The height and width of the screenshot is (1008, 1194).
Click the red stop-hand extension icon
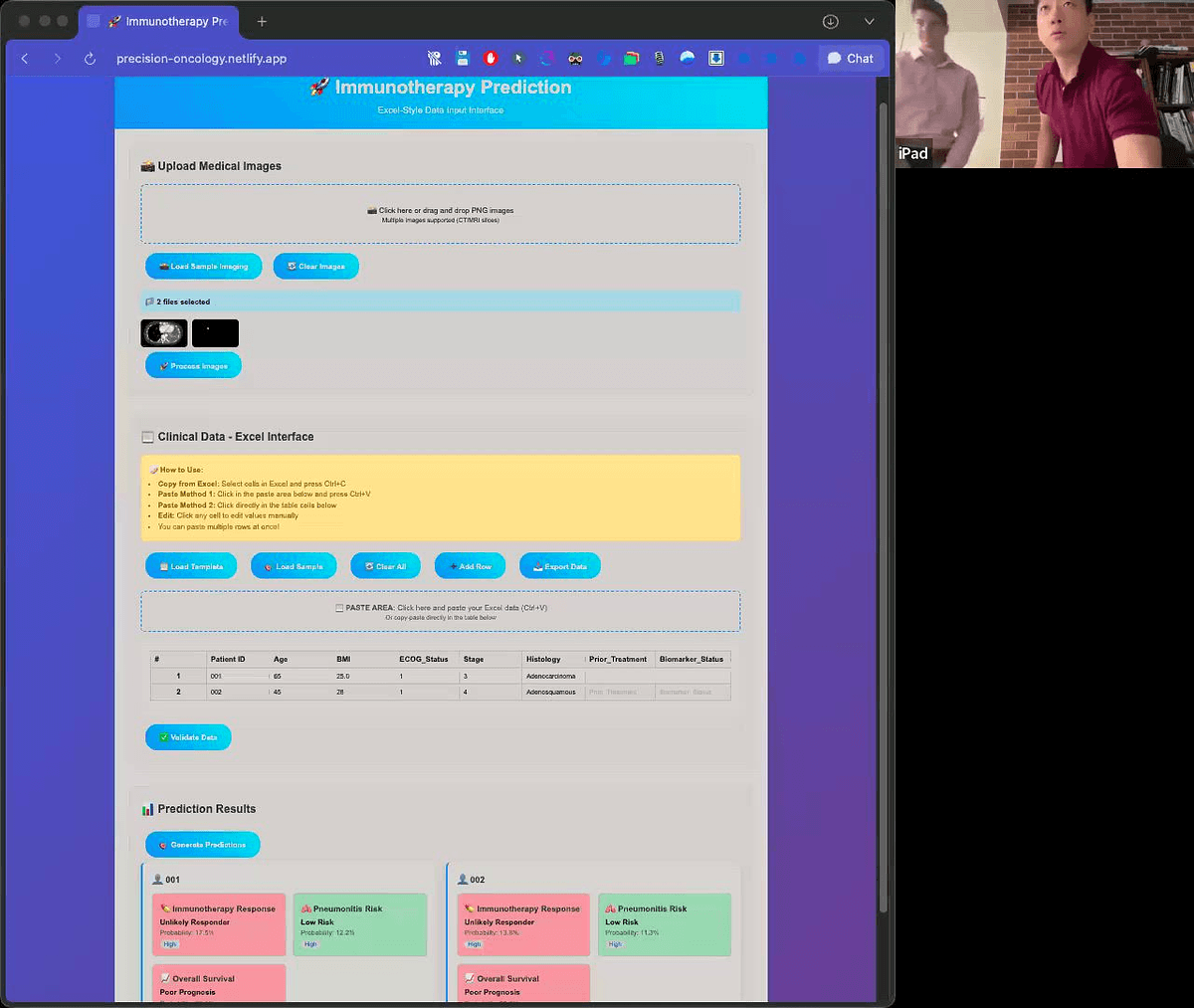pyautogui.click(x=490, y=59)
